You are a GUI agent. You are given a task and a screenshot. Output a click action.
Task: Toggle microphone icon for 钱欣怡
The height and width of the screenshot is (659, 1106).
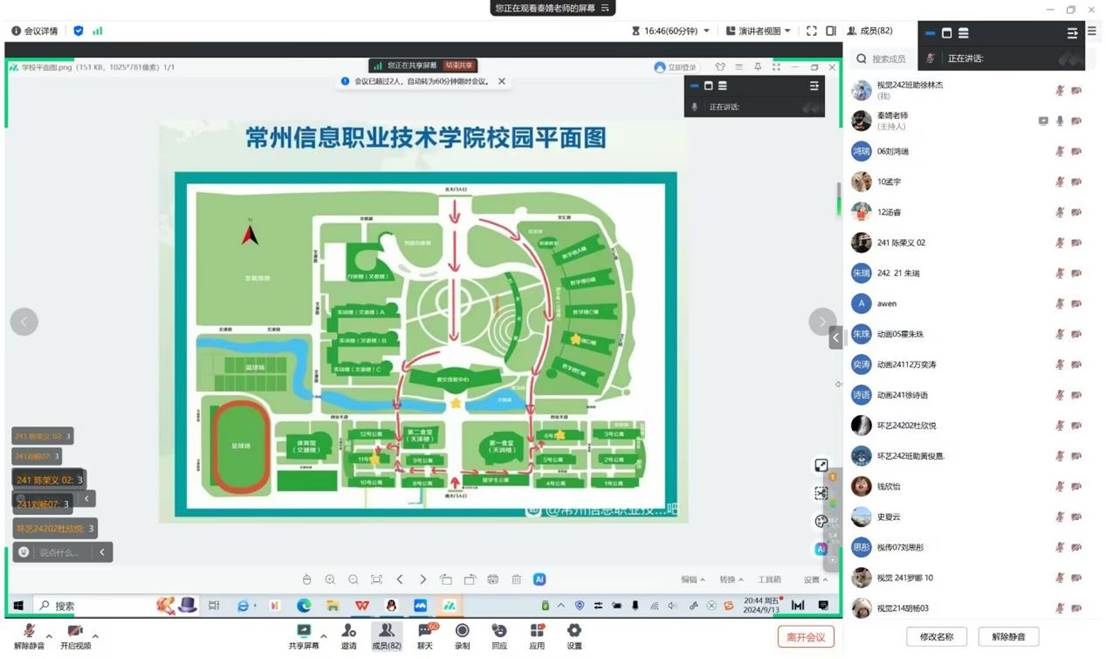(x=1059, y=486)
